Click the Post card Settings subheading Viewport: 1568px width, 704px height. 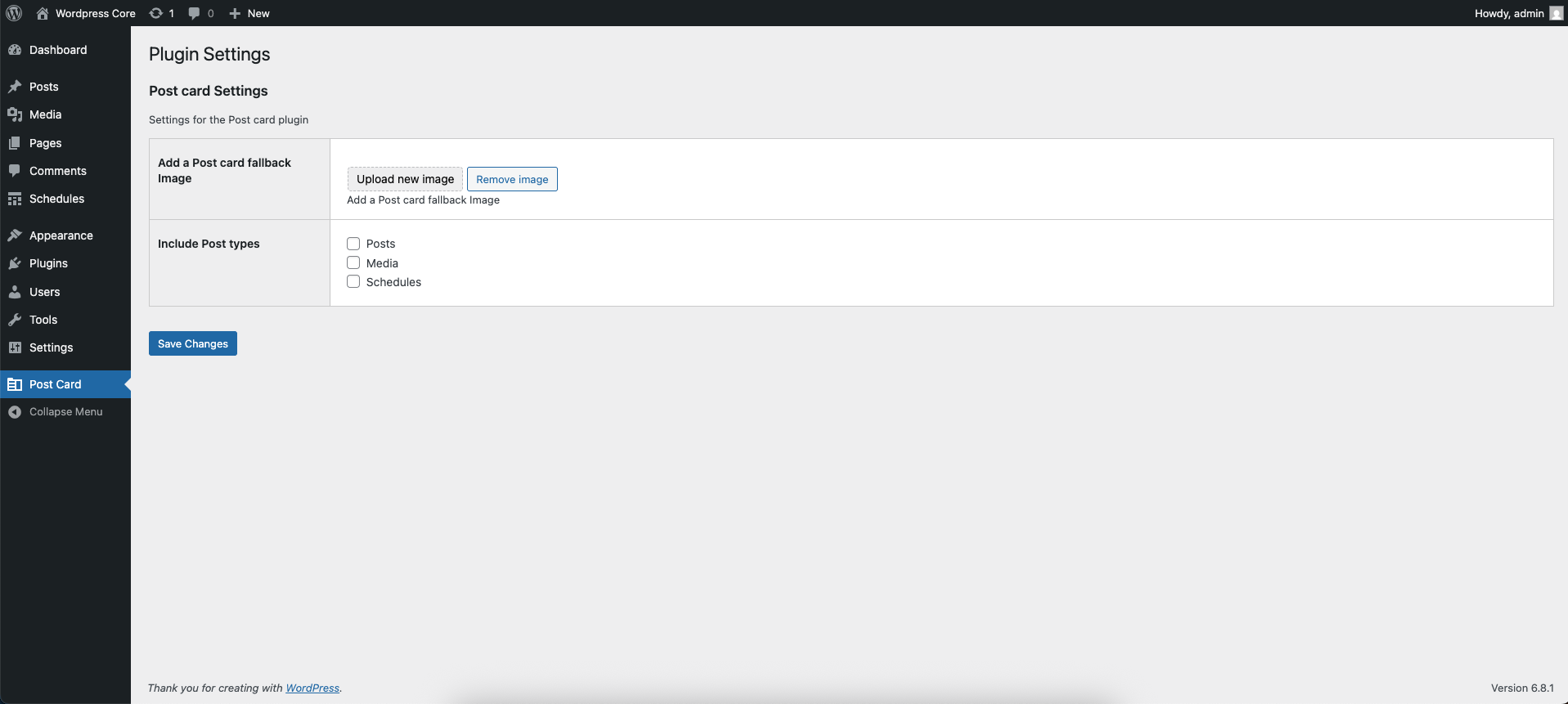[209, 91]
